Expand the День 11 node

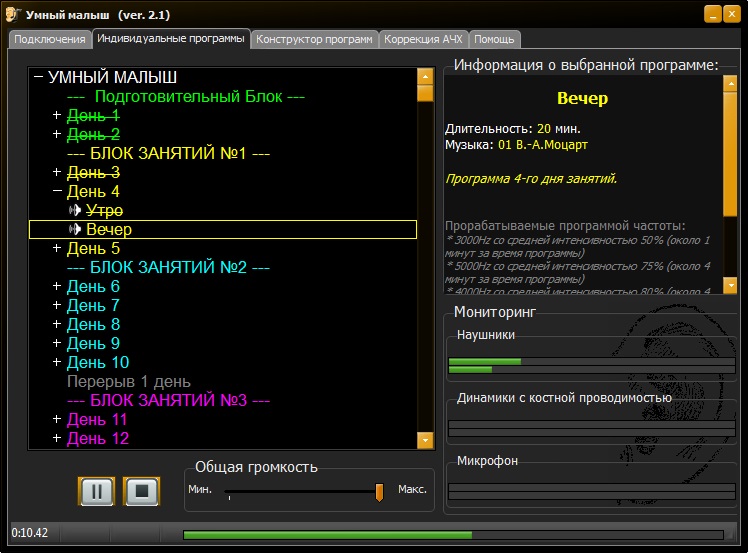[x=57, y=419]
